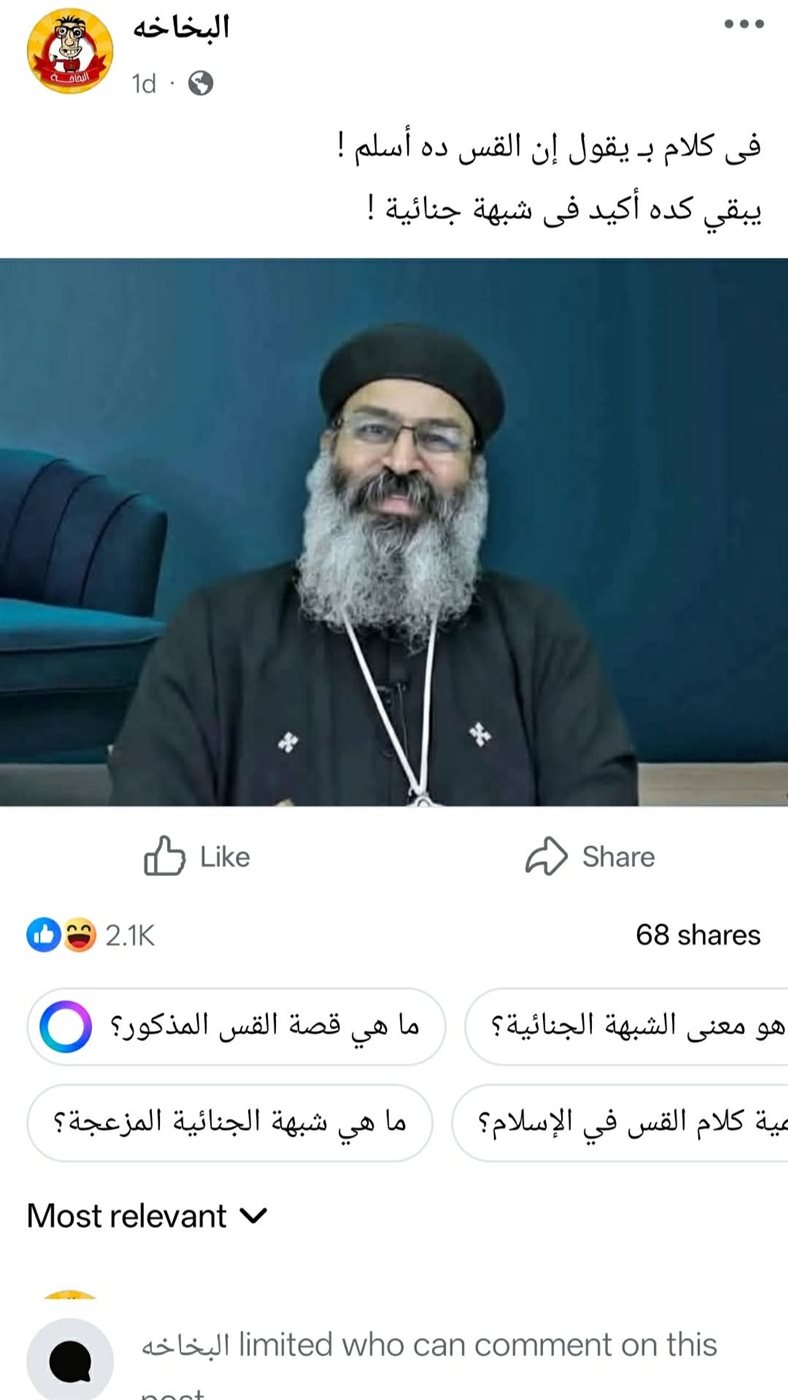The image size is (788, 1400).
Task: Tap the comment bubble avatar icon
Action: pyautogui.click(x=70, y=1360)
